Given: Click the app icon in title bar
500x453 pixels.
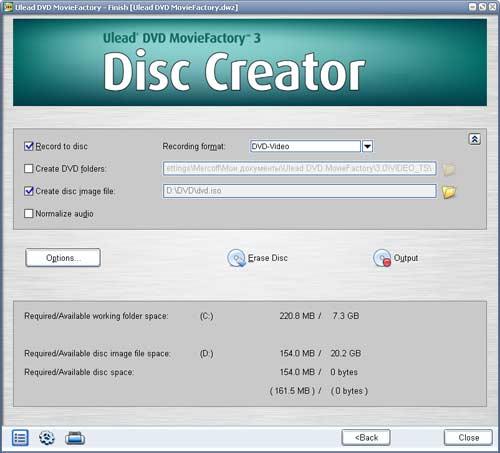Looking at the screenshot, I should (8, 7).
